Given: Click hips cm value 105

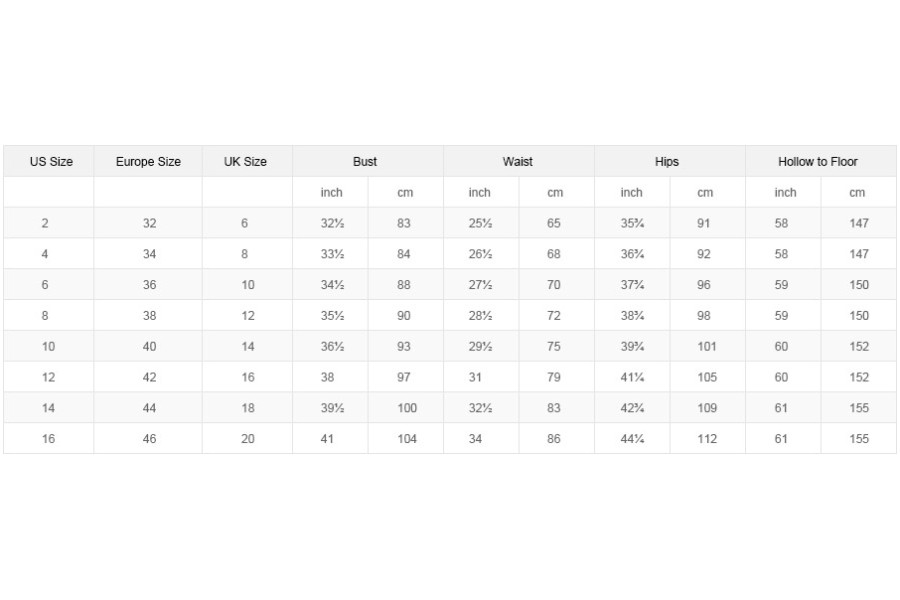Looking at the screenshot, I should [707, 377].
